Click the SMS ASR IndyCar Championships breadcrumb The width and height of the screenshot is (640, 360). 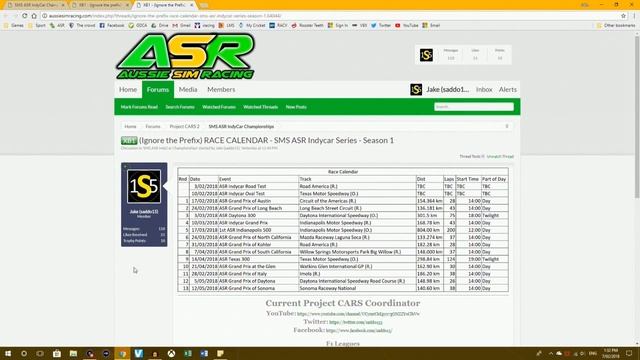tap(241, 127)
